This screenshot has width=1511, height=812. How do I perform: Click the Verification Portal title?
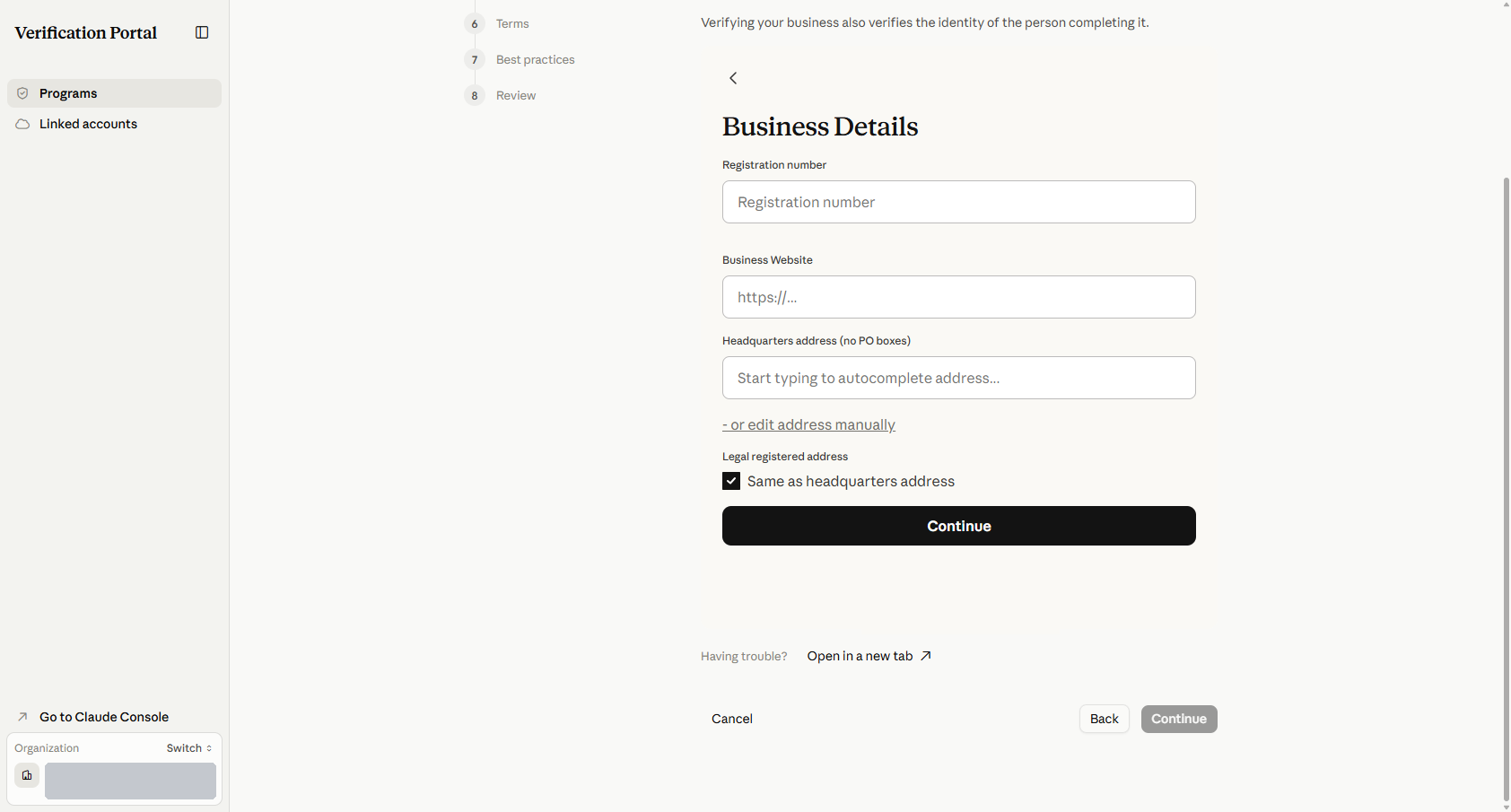pyautogui.click(x=86, y=32)
